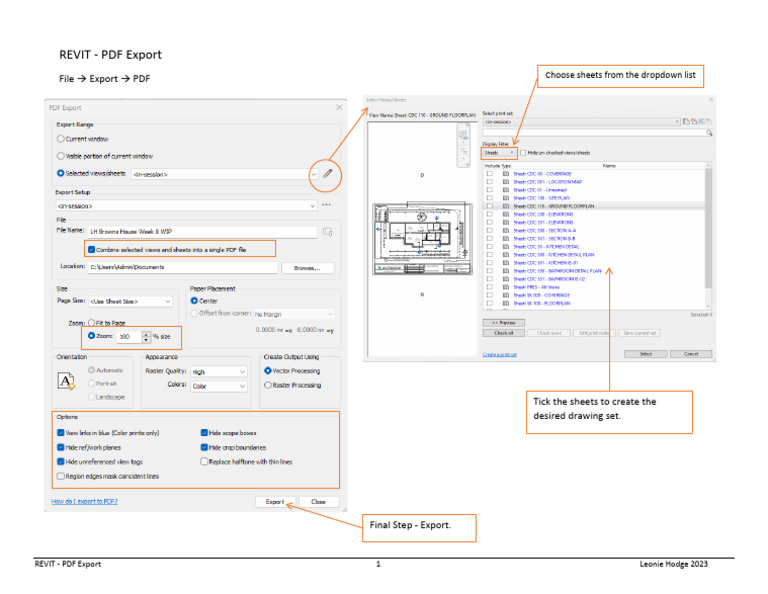Viewport: 768px width, 594px height.
Task: Open the Selected views/sheets in-session dropdown
Action: (224, 174)
